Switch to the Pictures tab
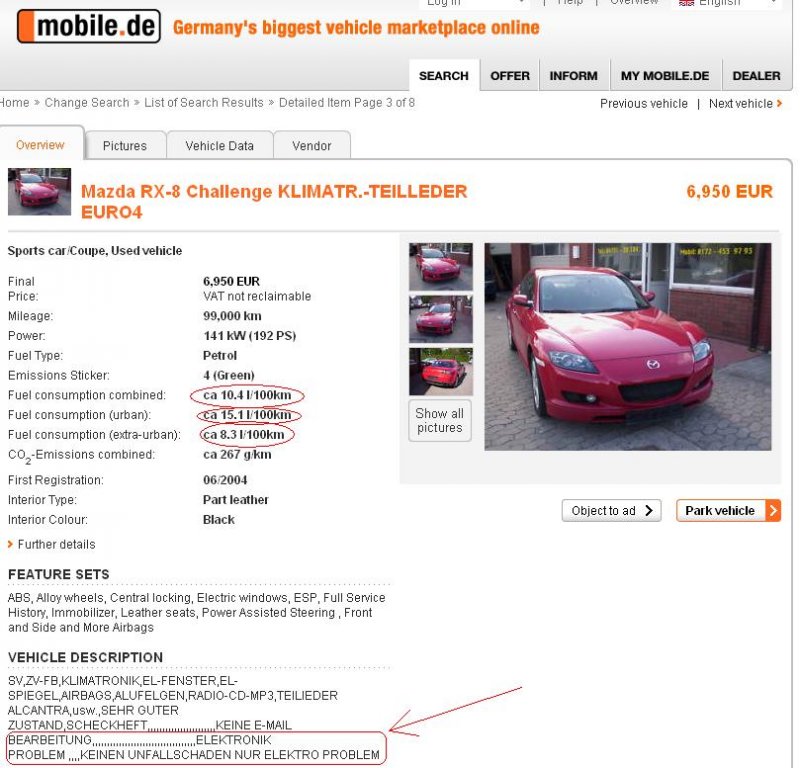Image resolution: width=800 pixels, height=768 pixels. pos(125,146)
